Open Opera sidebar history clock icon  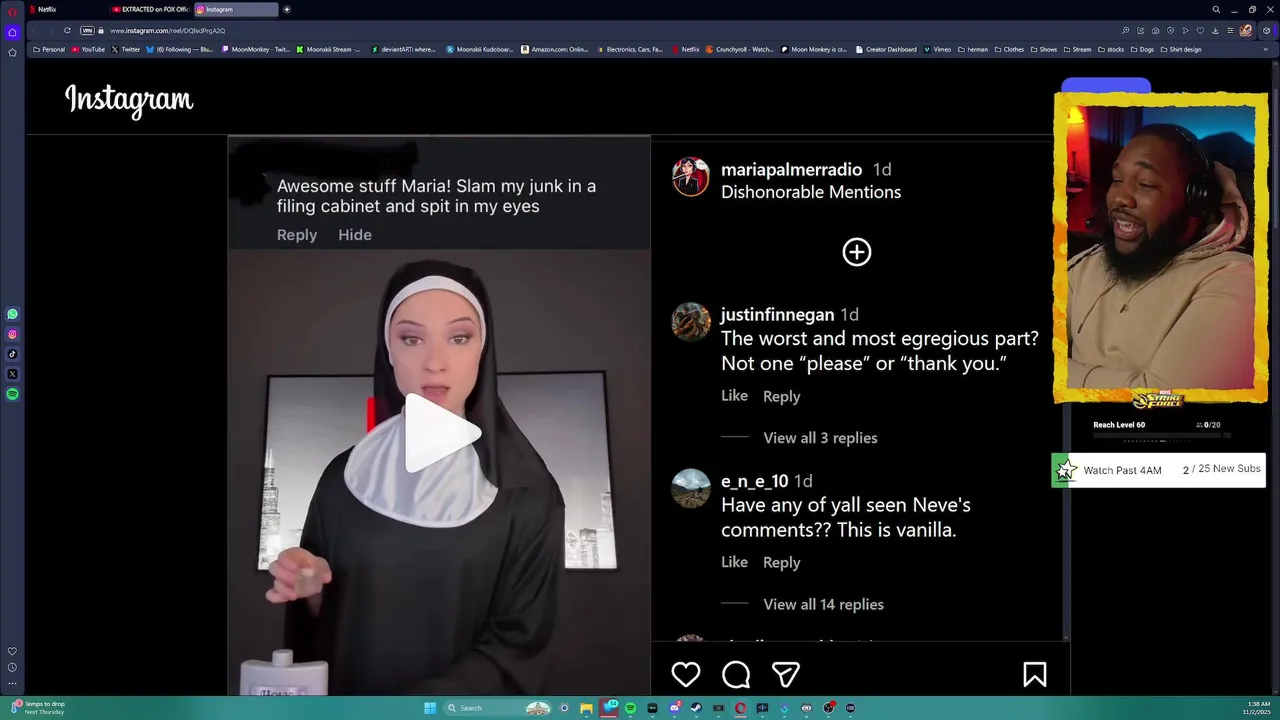[12, 667]
